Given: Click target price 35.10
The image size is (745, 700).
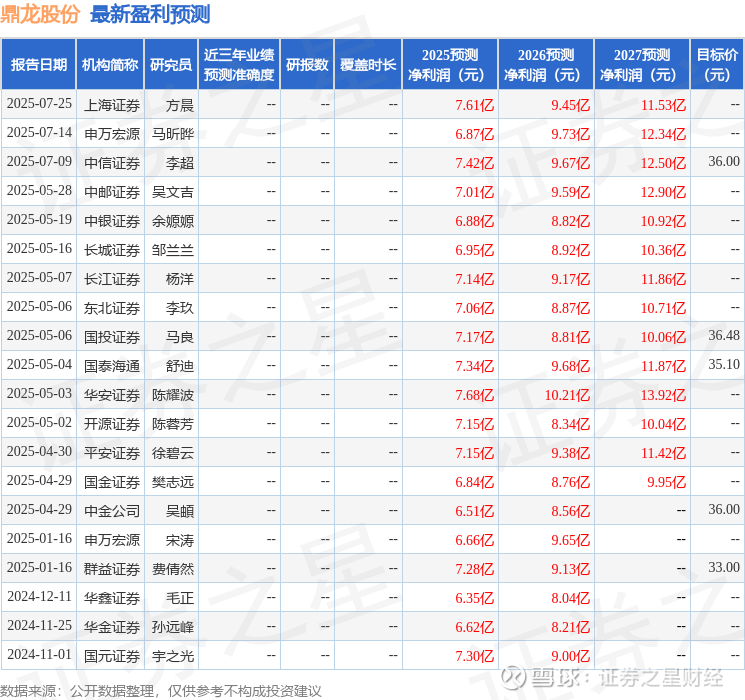Looking at the screenshot, I should tap(724, 364).
